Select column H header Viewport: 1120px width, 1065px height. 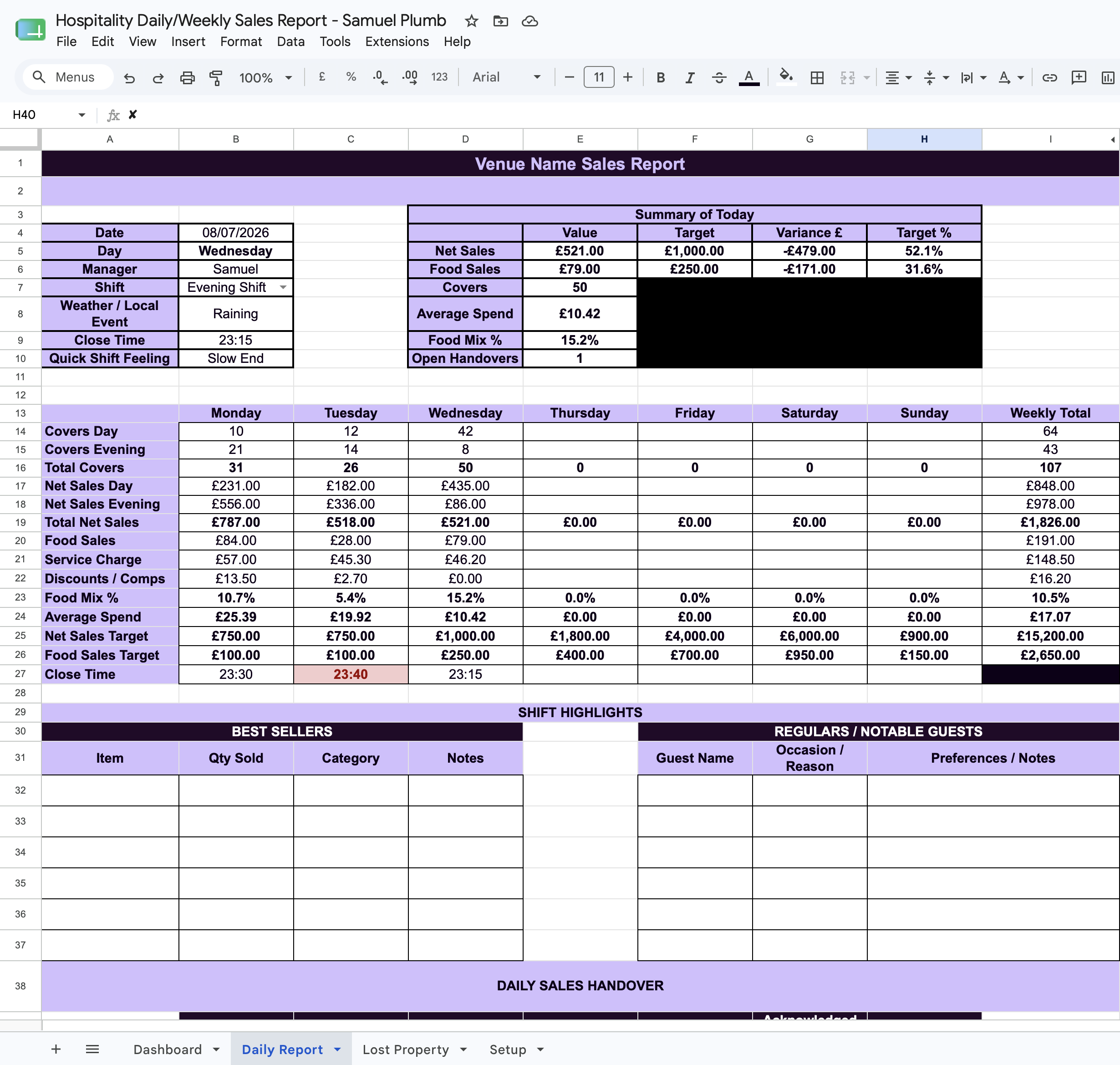click(x=924, y=139)
